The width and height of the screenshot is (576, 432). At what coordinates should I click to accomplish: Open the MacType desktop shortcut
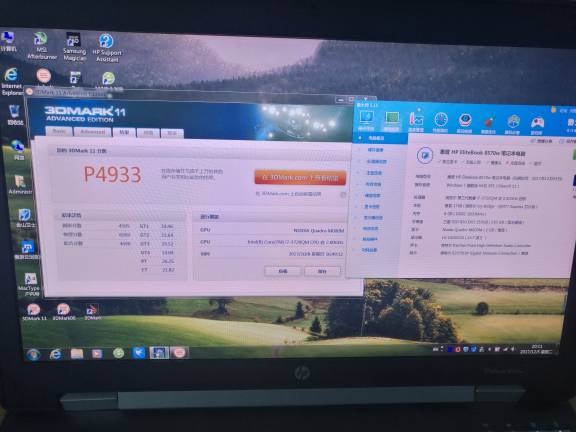(x=29, y=284)
